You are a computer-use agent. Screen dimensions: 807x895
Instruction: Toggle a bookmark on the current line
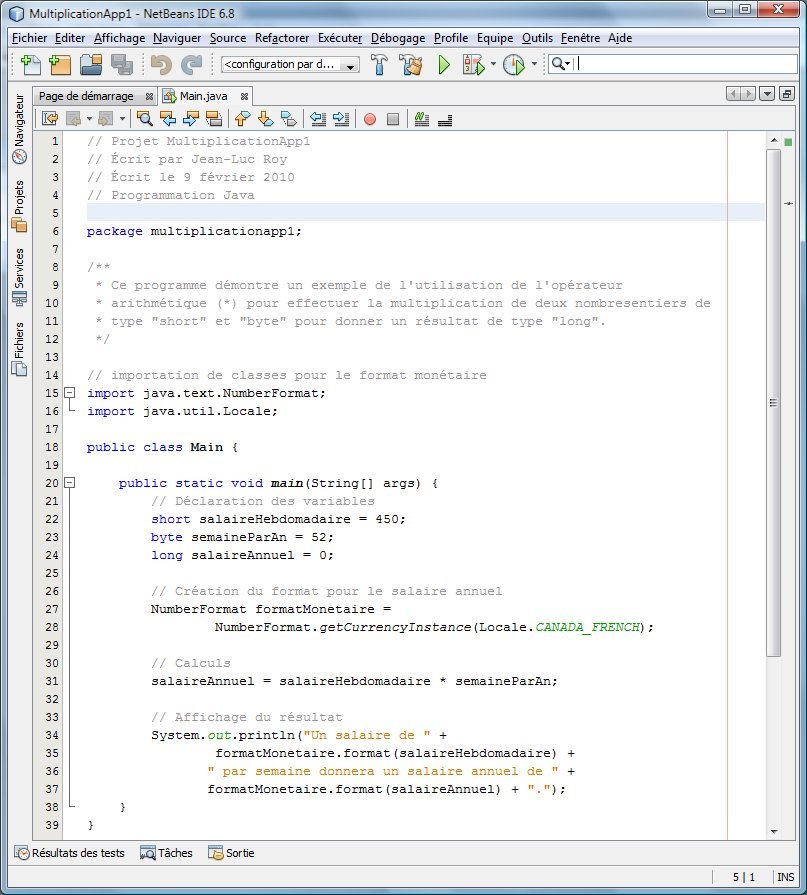pos(289,119)
